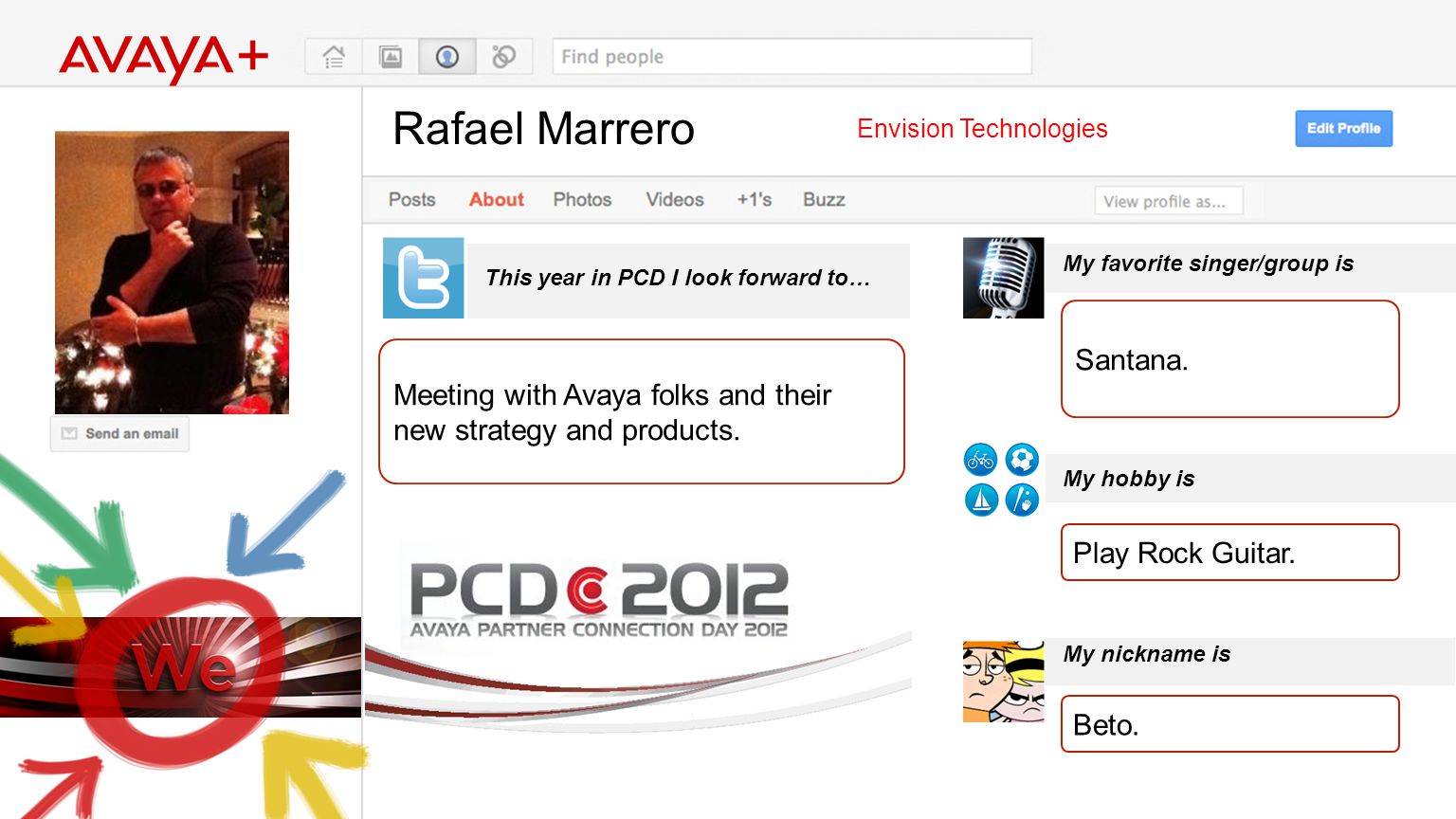
Task: Click the Send an email button
Action: click(x=119, y=434)
